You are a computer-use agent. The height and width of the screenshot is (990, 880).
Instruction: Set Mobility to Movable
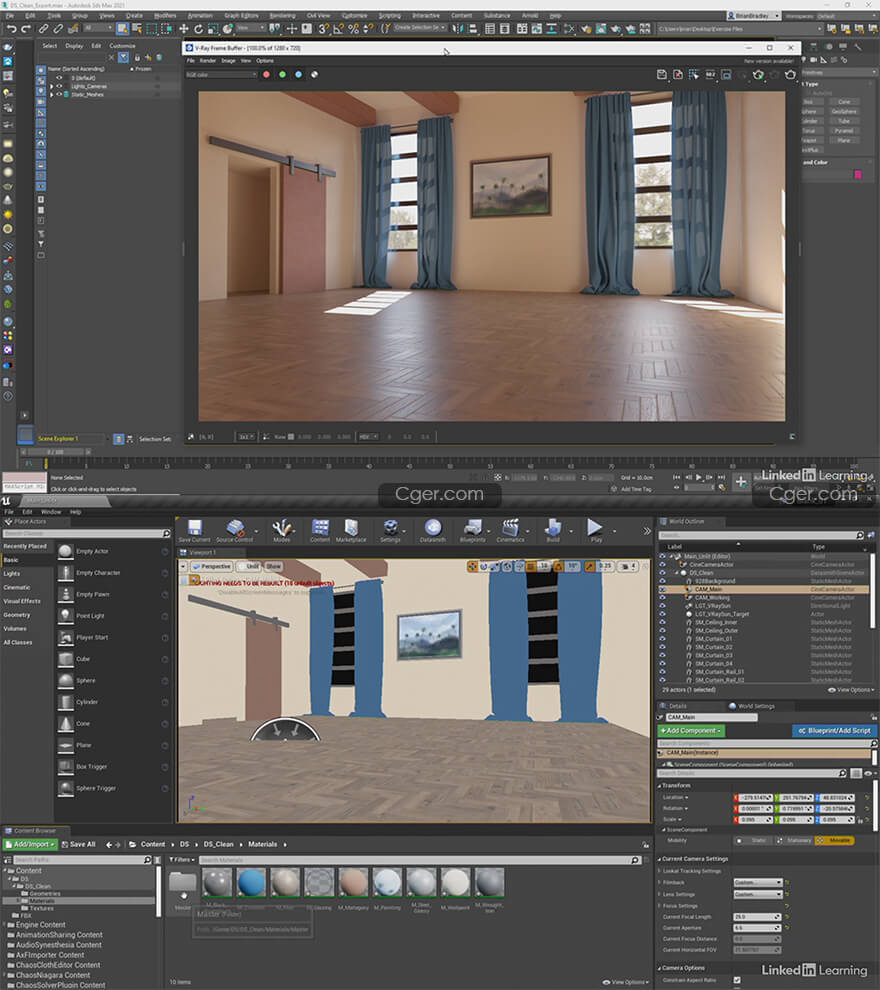835,840
